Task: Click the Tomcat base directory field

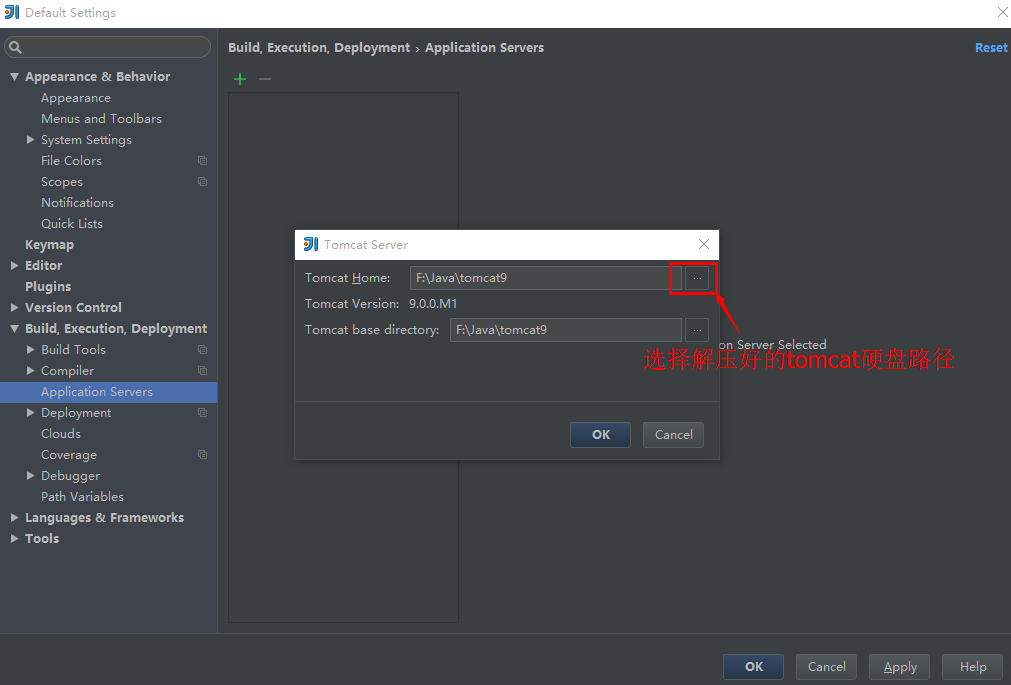Action: point(565,330)
